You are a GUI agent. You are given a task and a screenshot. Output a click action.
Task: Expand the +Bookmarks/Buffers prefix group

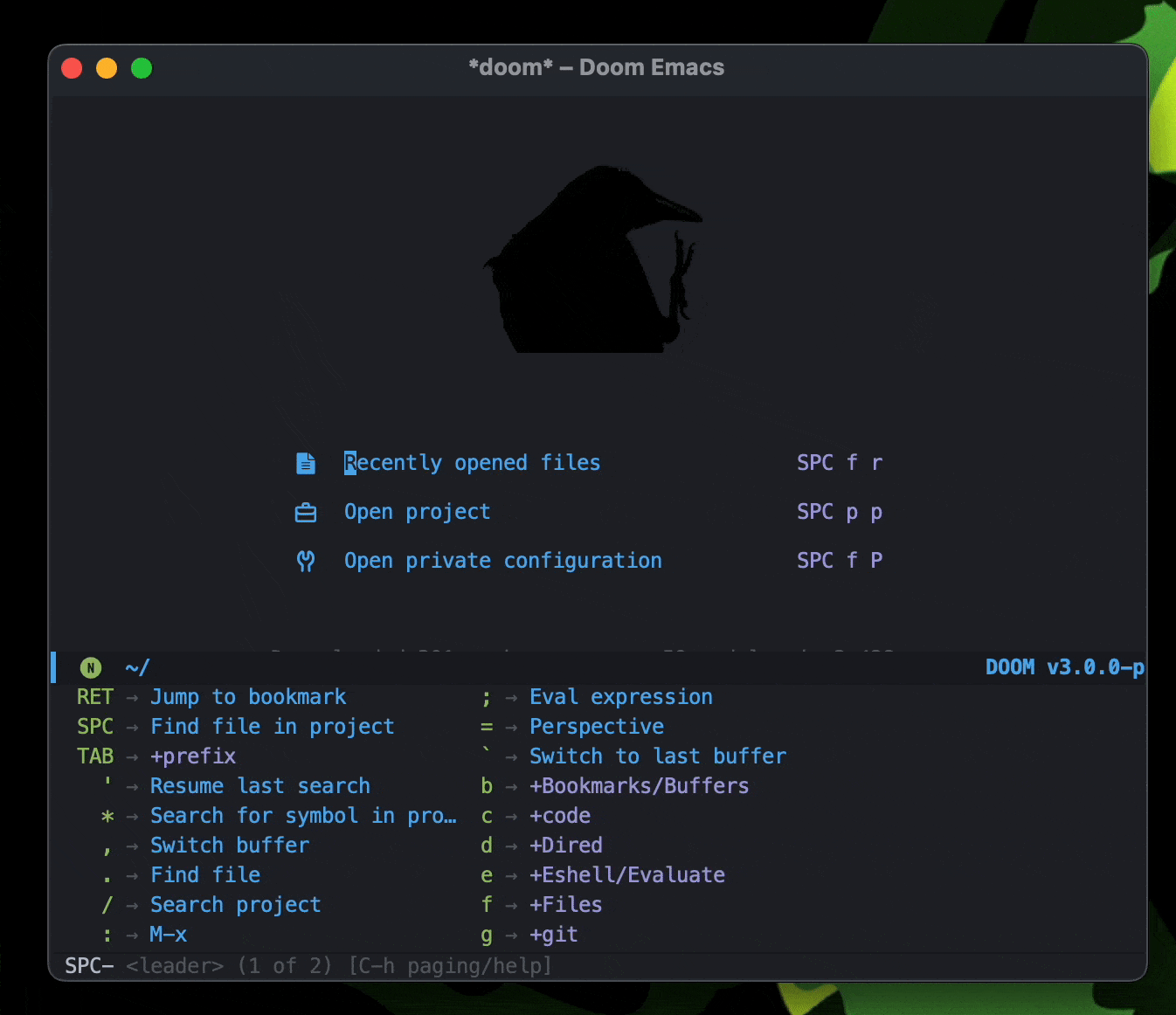pos(639,786)
